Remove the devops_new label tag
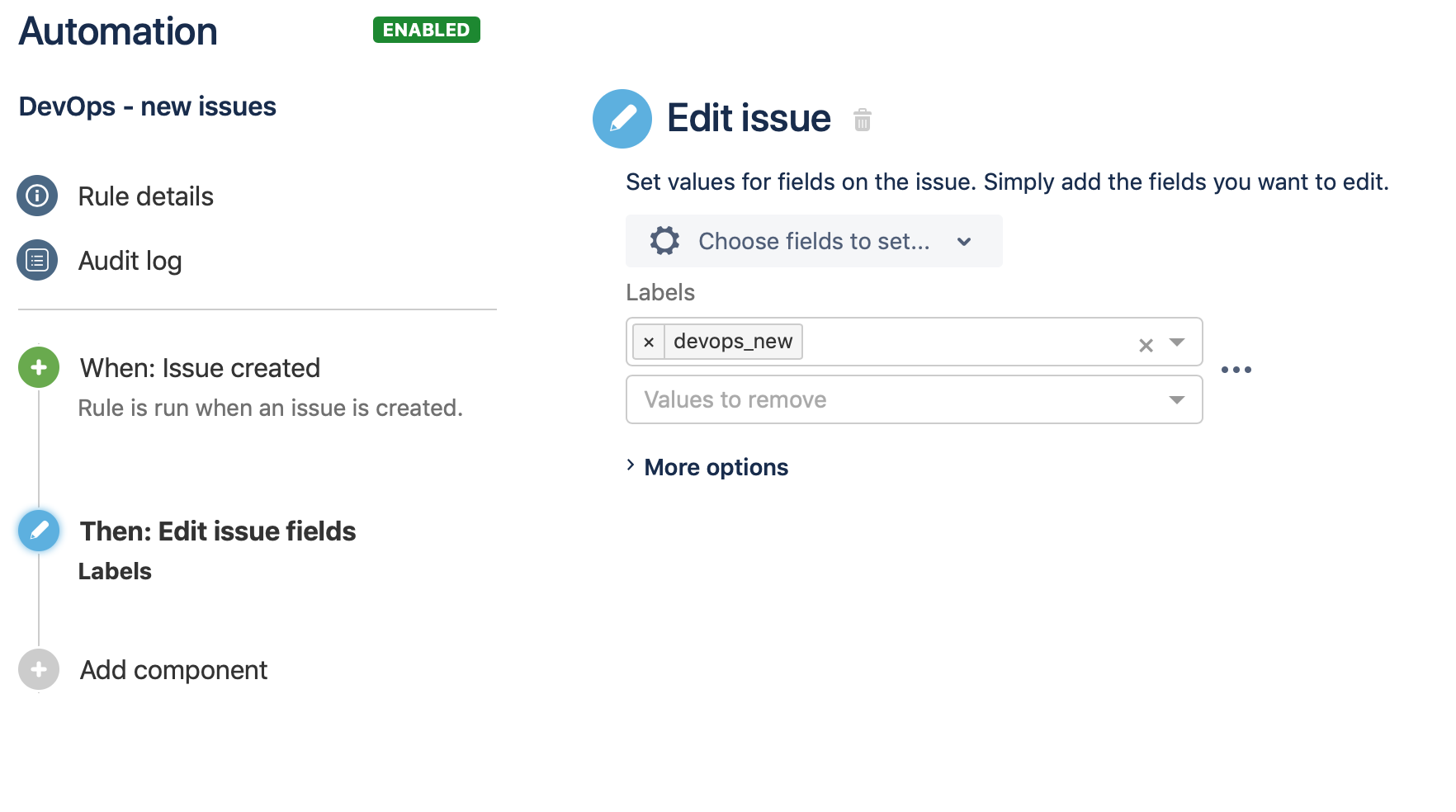 pyautogui.click(x=649, y=342)
